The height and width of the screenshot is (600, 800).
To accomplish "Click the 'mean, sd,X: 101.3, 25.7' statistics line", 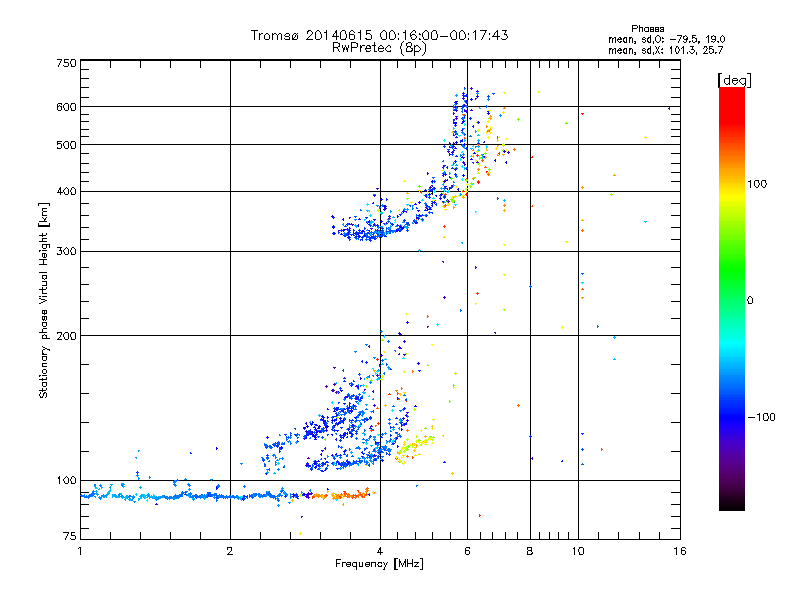I will (665, 50).
